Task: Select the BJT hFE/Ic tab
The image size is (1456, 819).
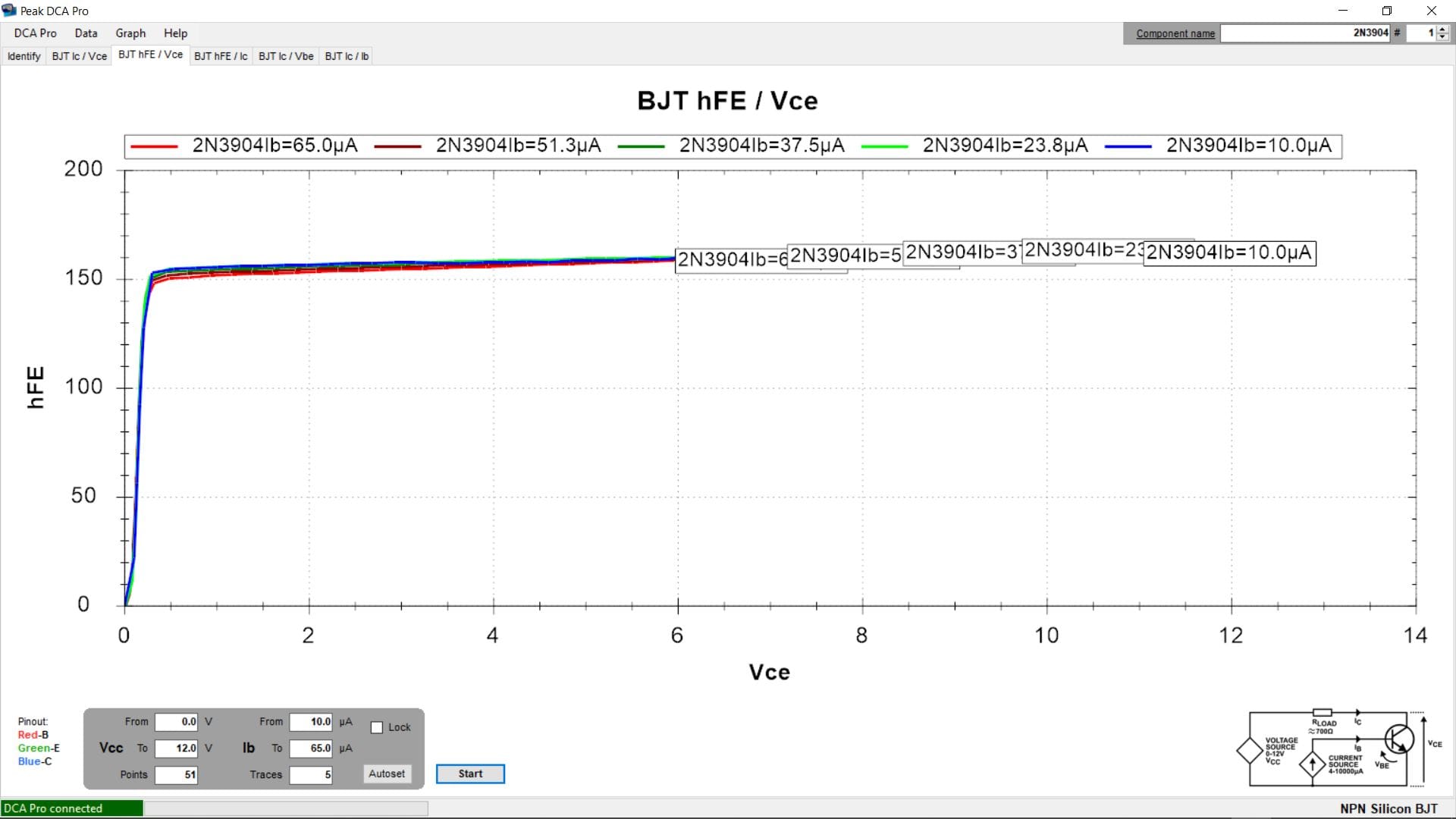Action: click(x=220, y=56)
